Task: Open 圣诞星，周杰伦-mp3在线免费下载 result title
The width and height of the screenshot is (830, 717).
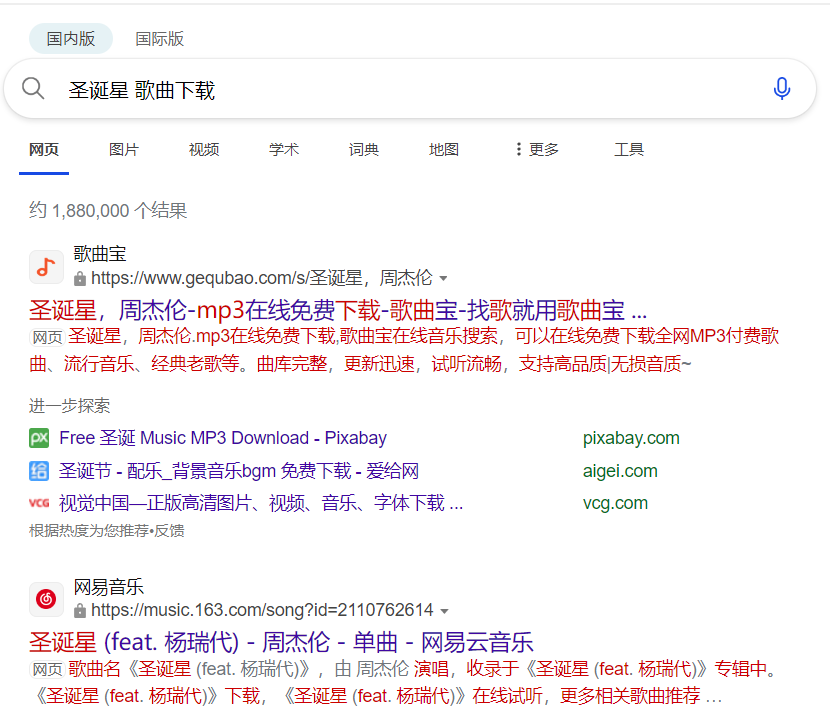Action: point(338,310)
